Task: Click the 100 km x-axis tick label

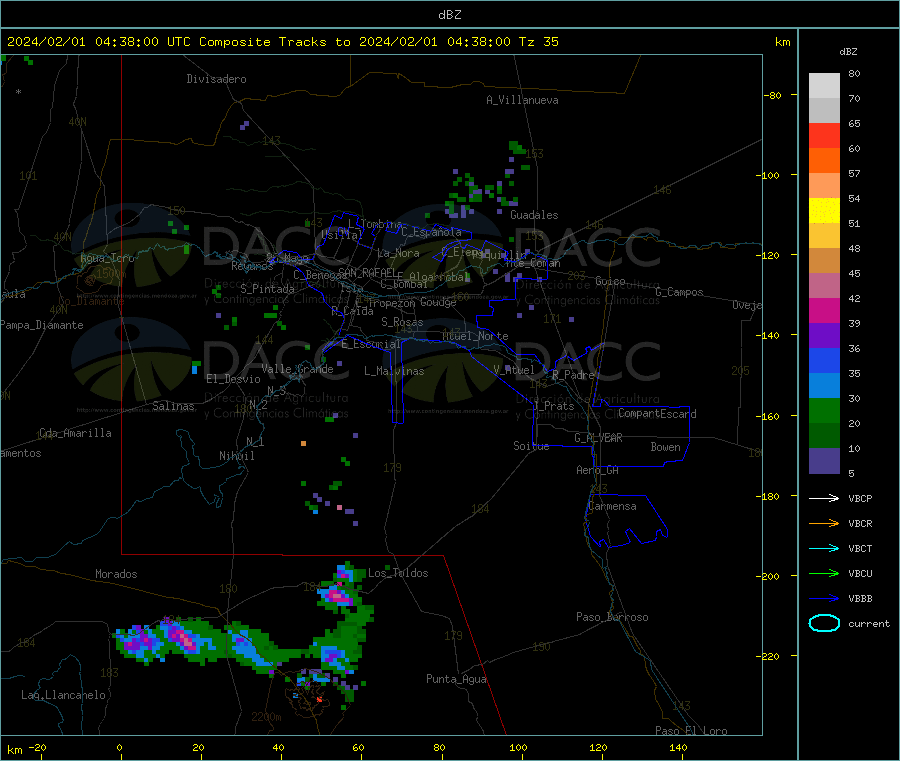Action: [x=518, y=747]
